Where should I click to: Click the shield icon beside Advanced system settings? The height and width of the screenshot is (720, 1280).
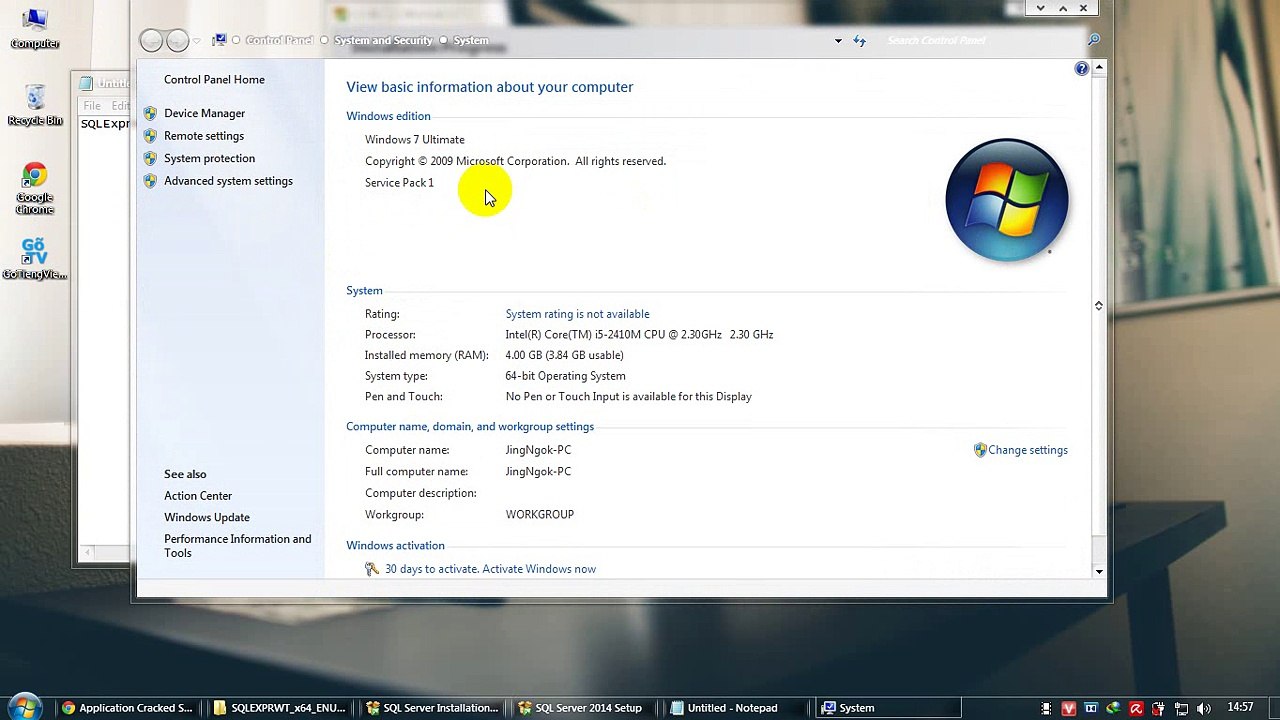tap(150, 181)
